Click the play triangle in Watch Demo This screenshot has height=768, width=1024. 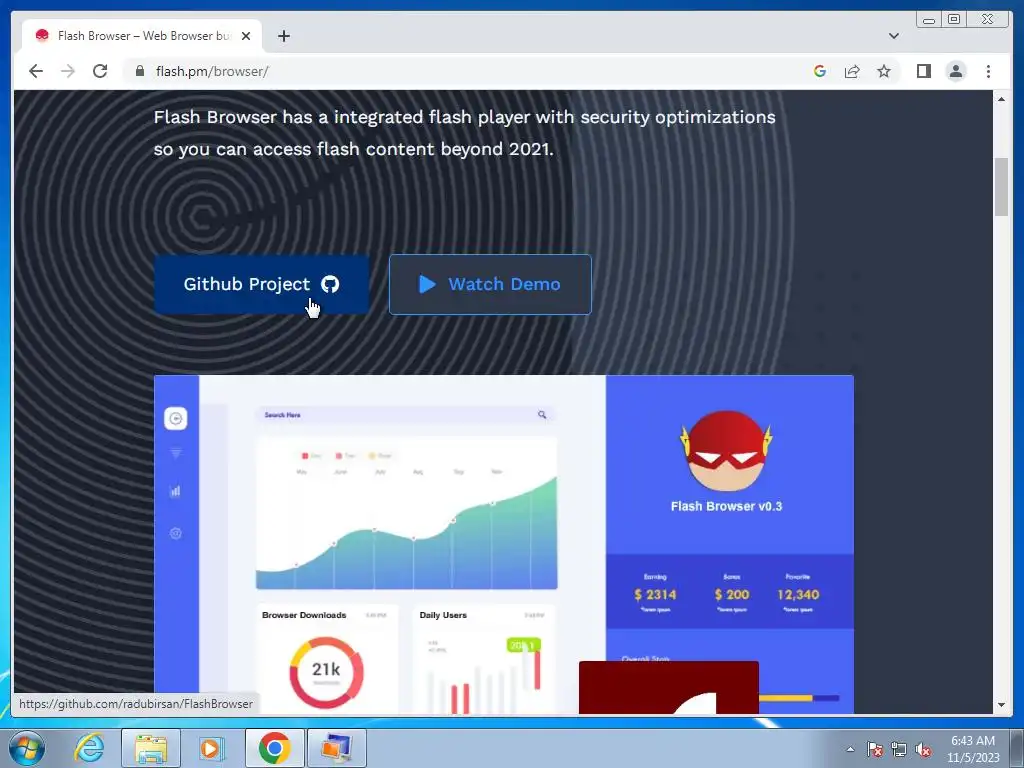[427, 284]
